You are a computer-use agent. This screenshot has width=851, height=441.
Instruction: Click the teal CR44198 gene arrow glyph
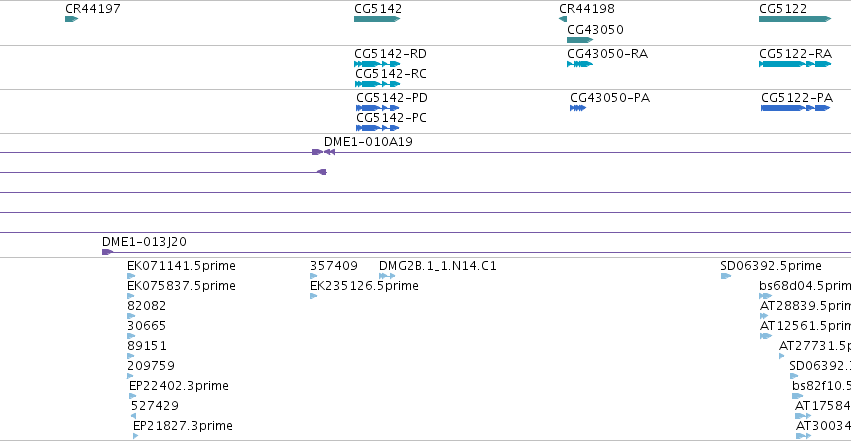pyautogui.click(x=563, y=19)
